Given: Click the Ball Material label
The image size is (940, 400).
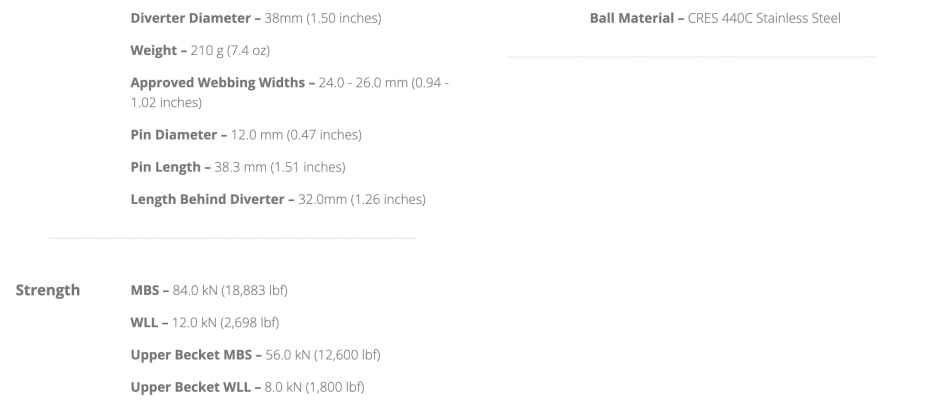Looking at the screenshot, I should [x=633, y=18].
